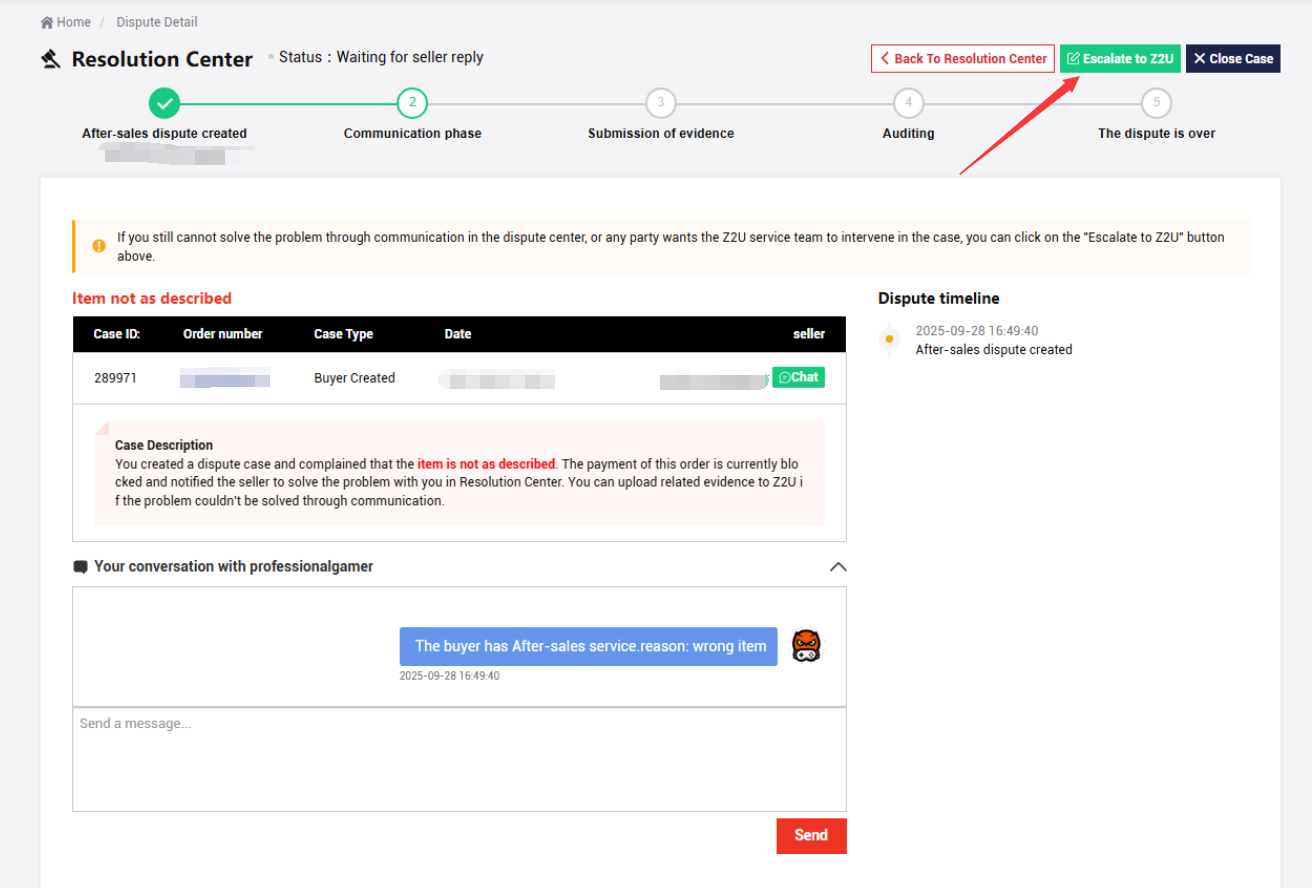This screenshot has width=1312, height=888.
Task: Select step 4 Auditing circle
Action: pos(908,102)
